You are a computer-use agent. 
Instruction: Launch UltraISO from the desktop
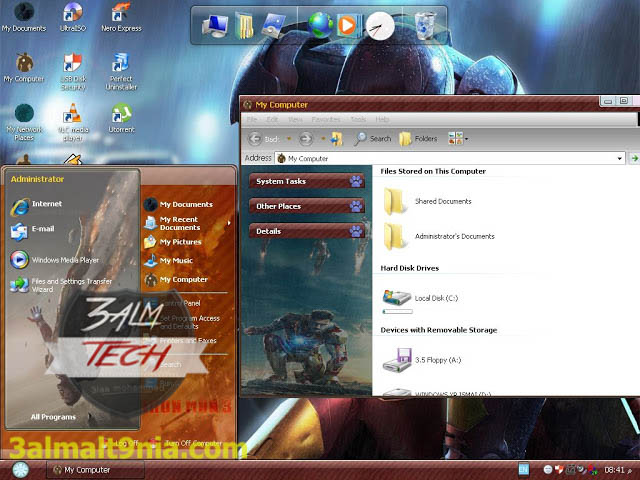pyautogui.click(x=73, y=17)
